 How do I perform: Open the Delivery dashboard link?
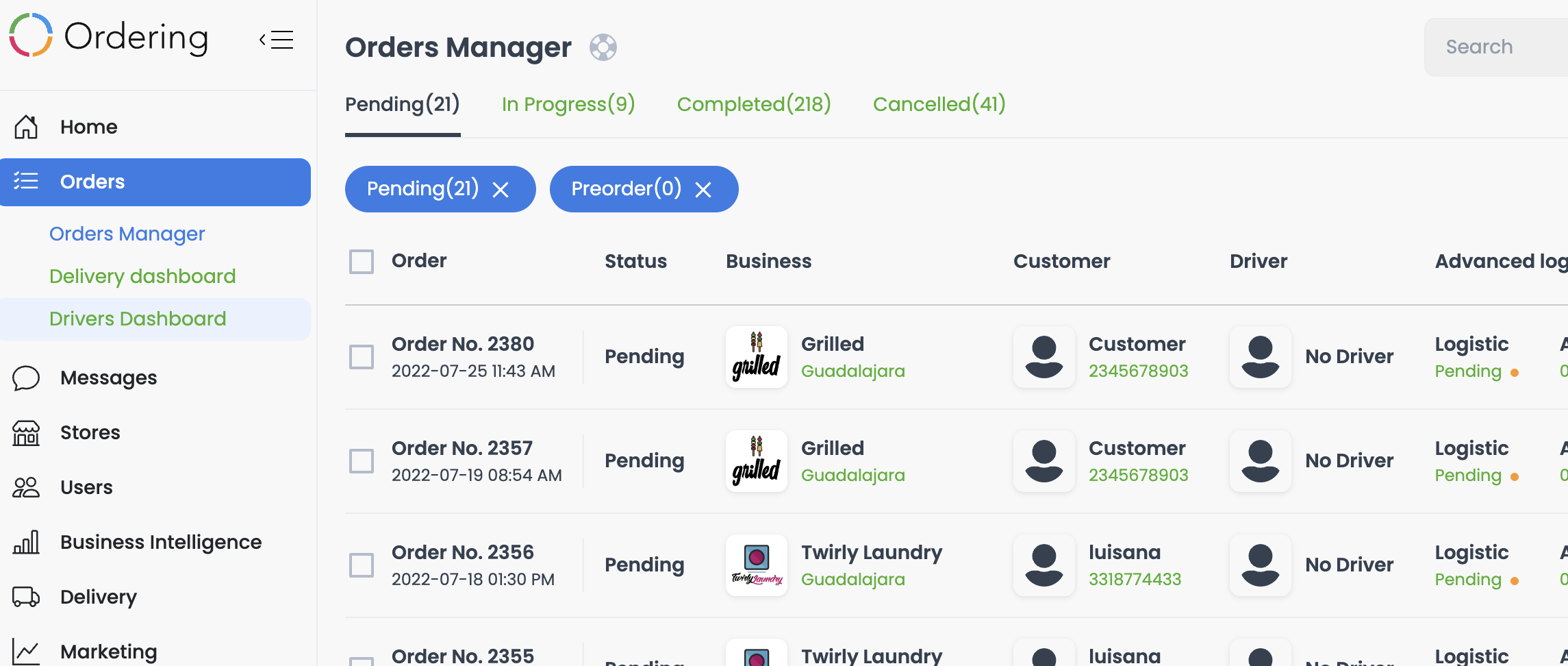(142, 276)
